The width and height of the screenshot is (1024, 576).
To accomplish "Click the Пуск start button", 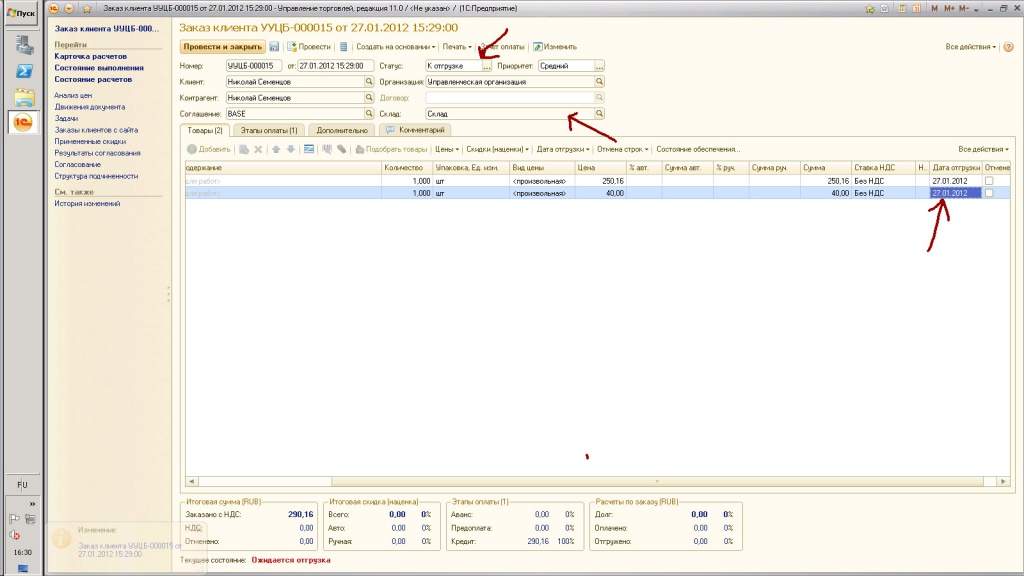I will point(21,13).
